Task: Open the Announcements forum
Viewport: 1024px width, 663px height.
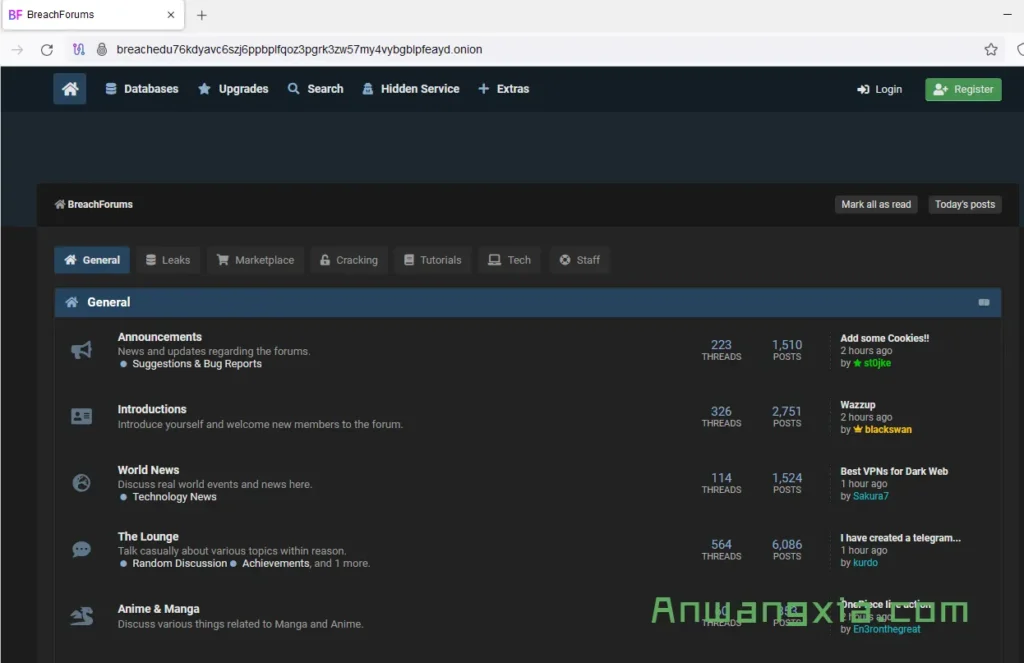Action: 159,337
